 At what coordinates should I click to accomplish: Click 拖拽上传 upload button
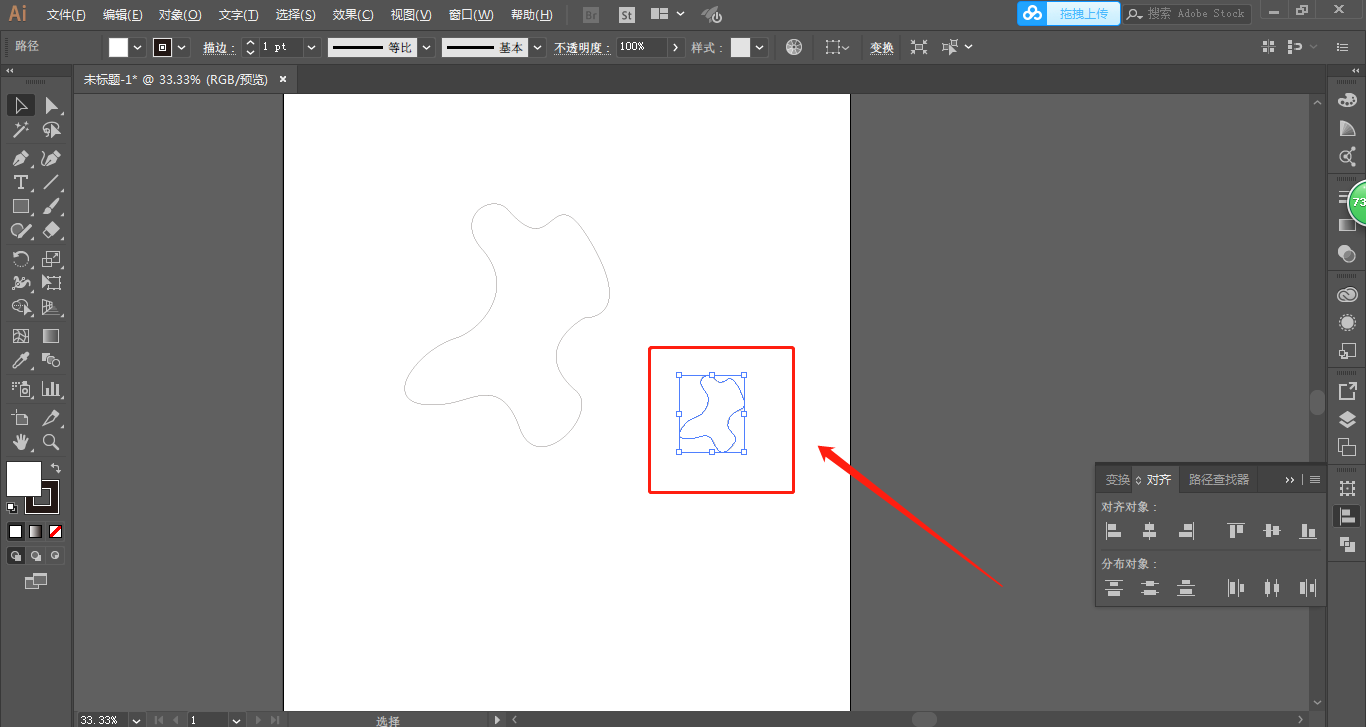[x=1069, y=13]
